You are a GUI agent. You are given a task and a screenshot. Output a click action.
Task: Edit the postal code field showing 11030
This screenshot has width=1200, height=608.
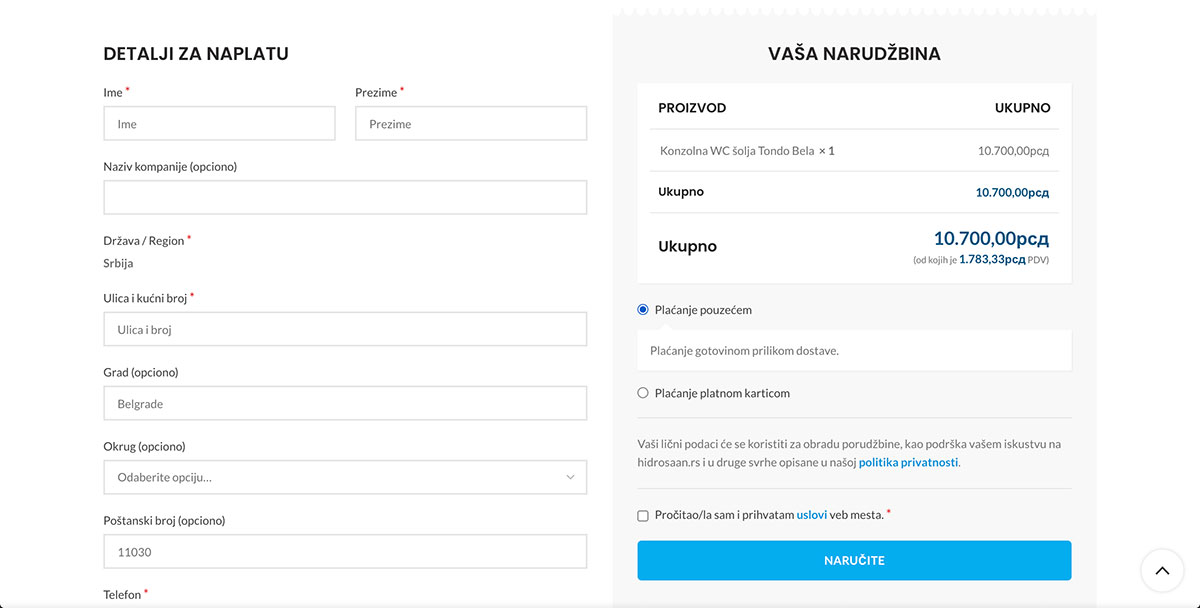pyautogui.click(x=345, y=552)
